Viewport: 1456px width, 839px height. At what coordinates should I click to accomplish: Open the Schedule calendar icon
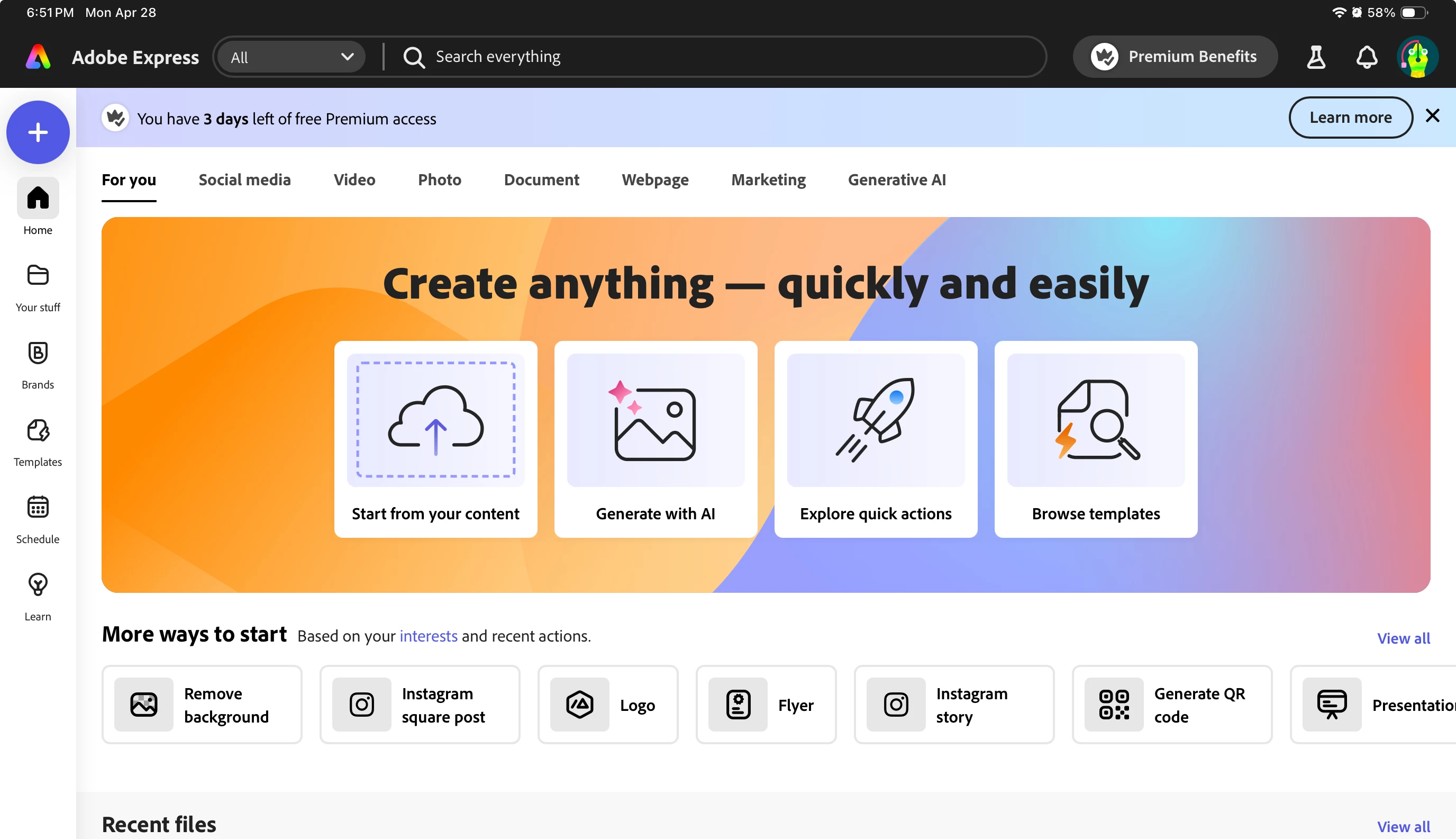[x=38, y=508]
